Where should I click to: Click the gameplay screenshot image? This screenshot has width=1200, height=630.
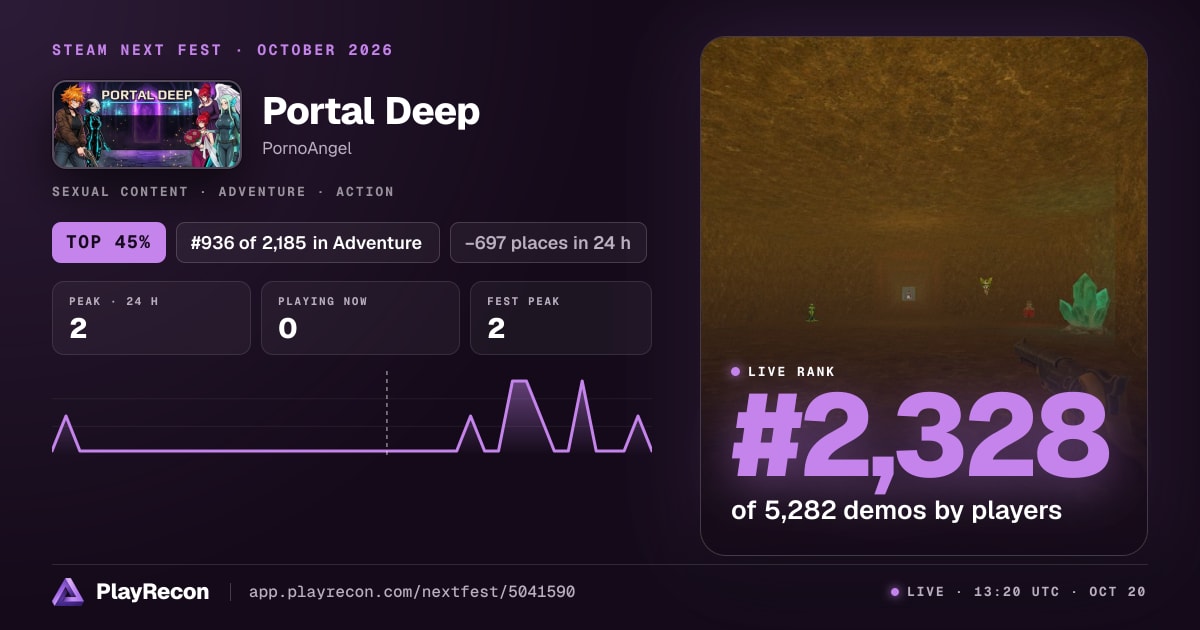coord(924,296)
